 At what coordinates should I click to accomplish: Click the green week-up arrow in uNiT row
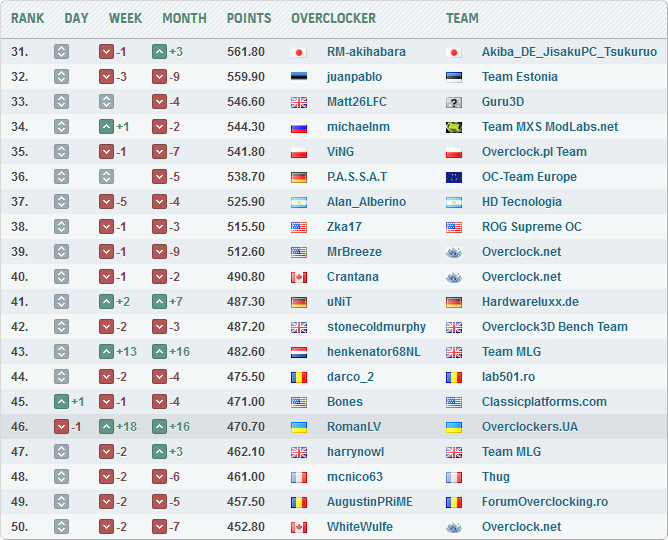point(106,302)
